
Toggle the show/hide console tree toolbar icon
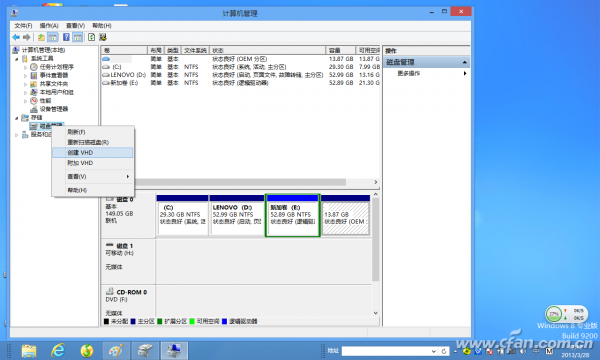[x=53, y=37]
